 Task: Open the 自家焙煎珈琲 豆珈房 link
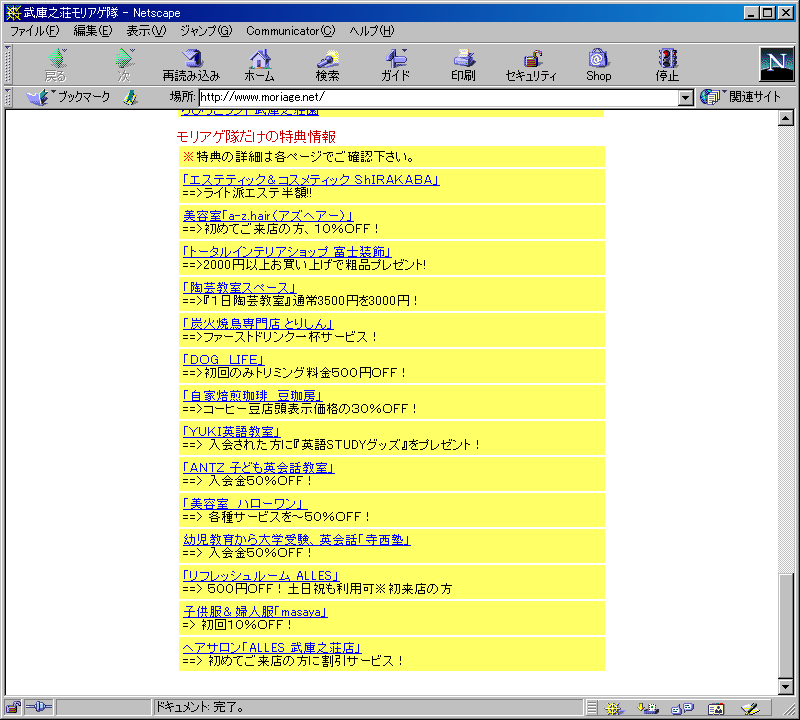(253, 395)
